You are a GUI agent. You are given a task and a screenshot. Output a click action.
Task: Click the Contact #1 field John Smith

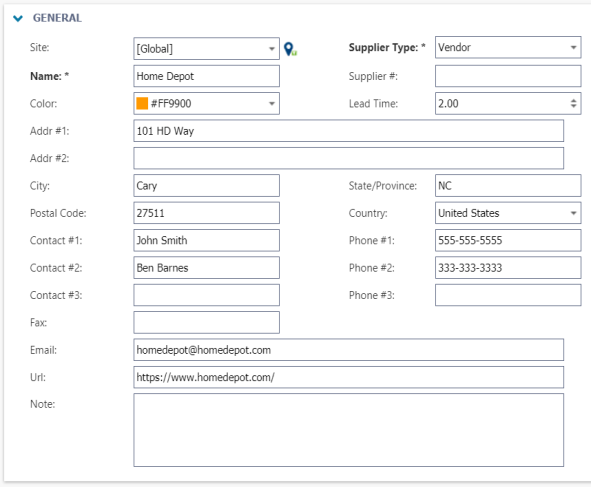coord(206,240)
